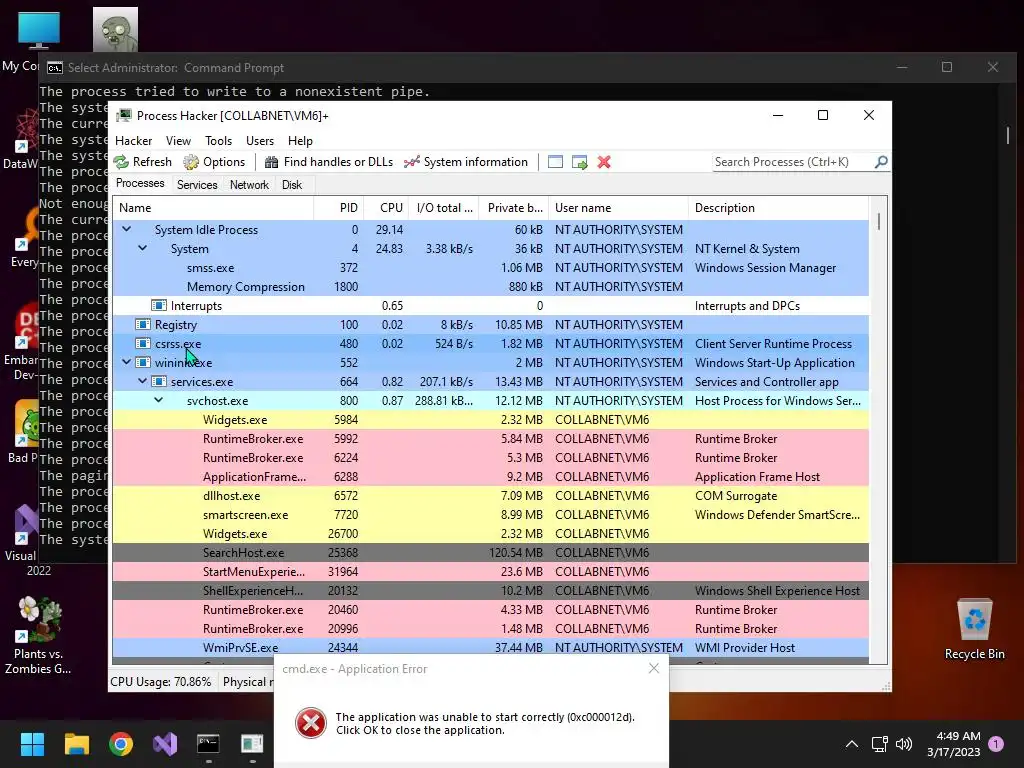
Task: Switch to Command Prompt taskbar icon
Action: coord(208,743)
